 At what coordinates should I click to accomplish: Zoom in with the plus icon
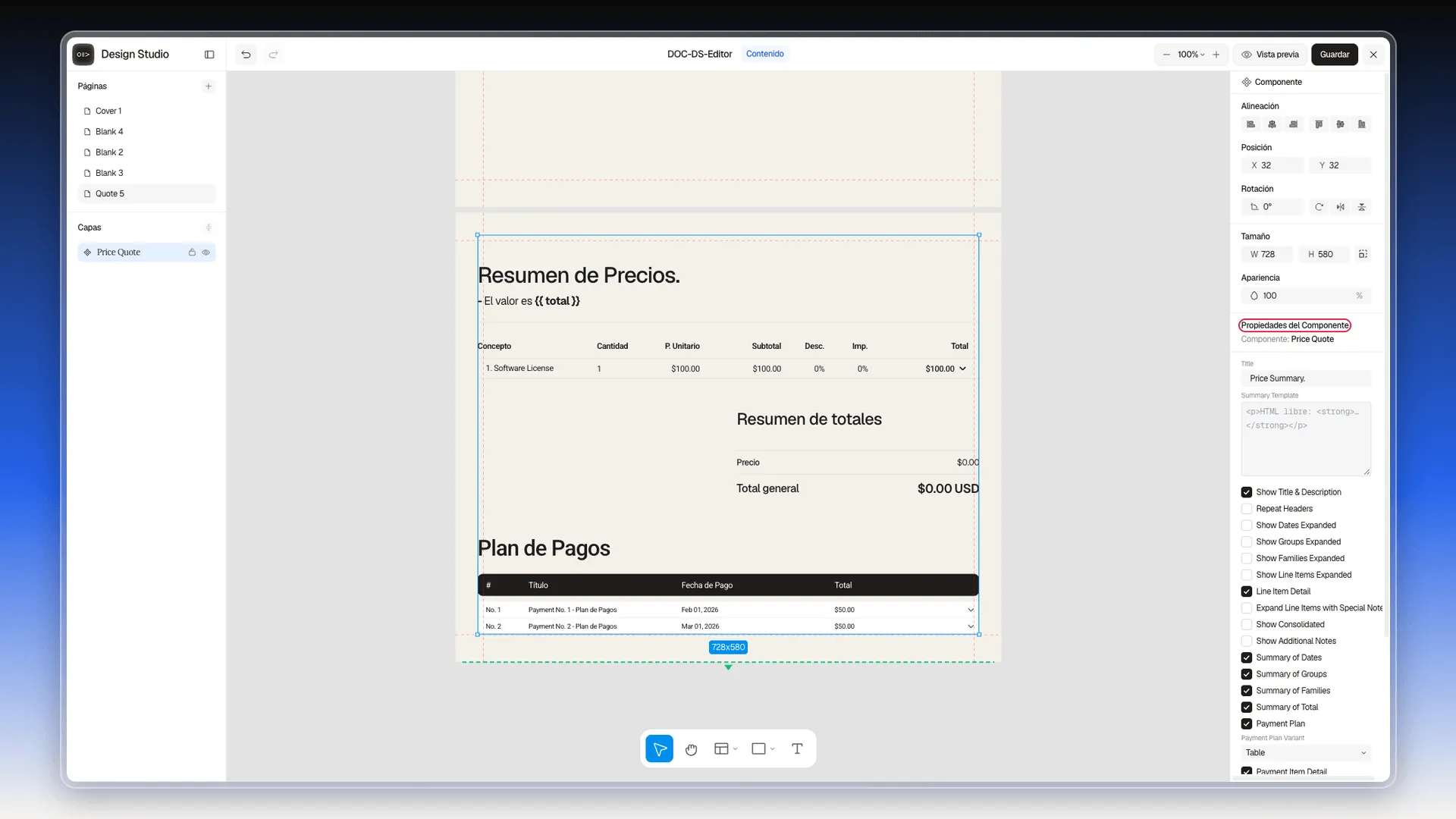coord(1216,55)
